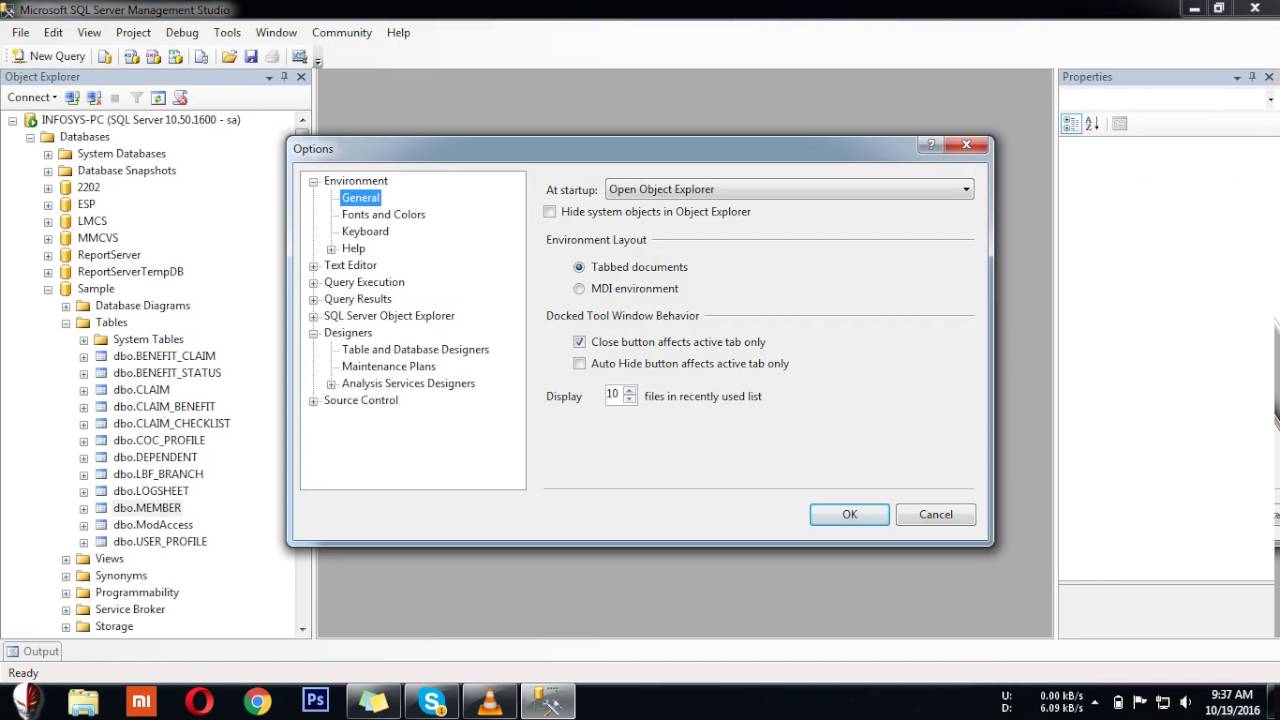The image size is (1280, 720).
Task: Click the Analysis Services XMLA Query icon
Action: 177,56
